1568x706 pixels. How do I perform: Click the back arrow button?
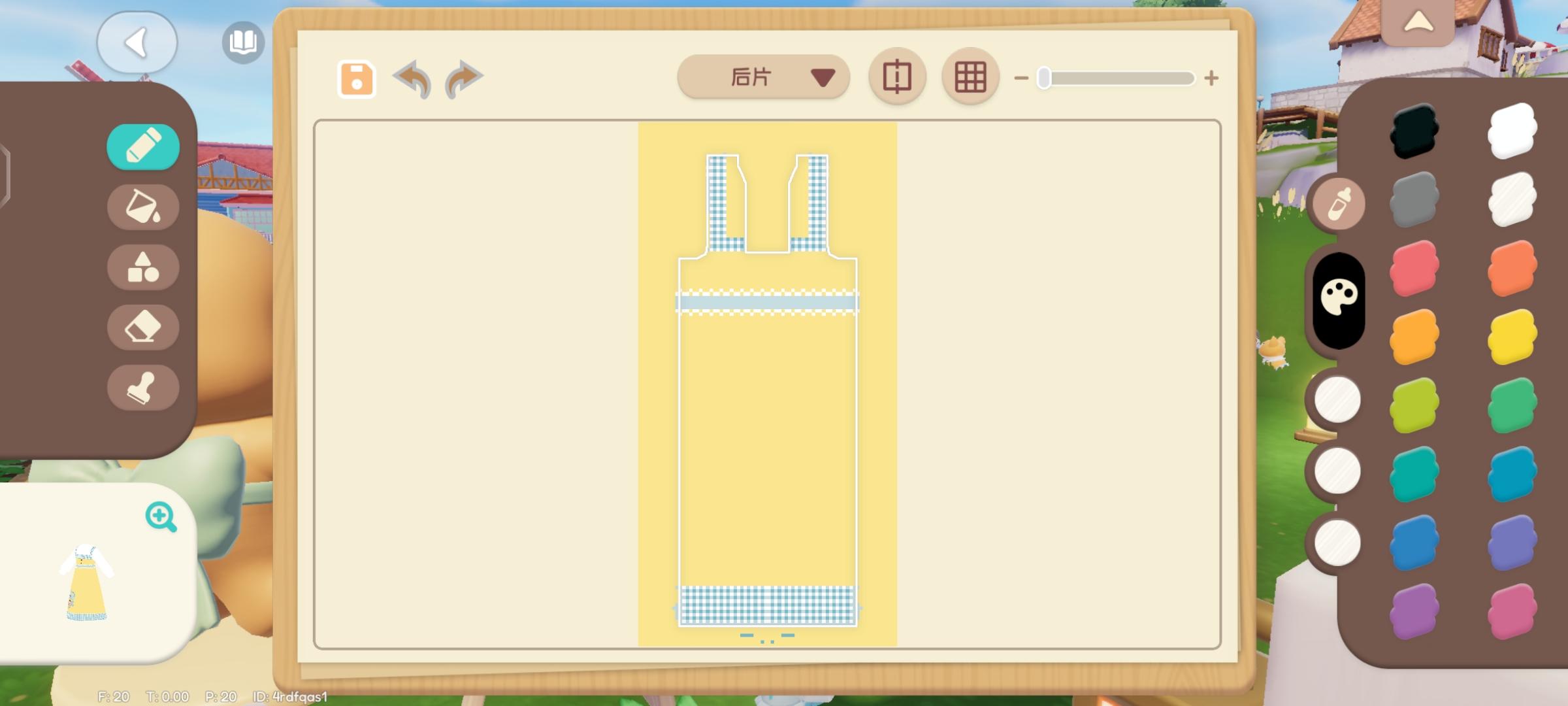tap(137, 42)
